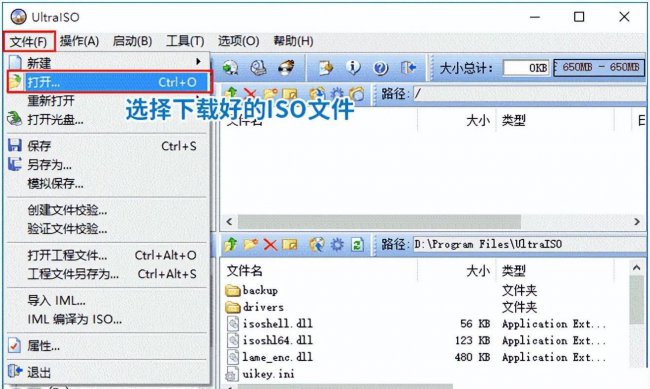Click the 56 KB size cell
Image resolution: width=650 pixels, height=389 pixels.
[475, 323]
